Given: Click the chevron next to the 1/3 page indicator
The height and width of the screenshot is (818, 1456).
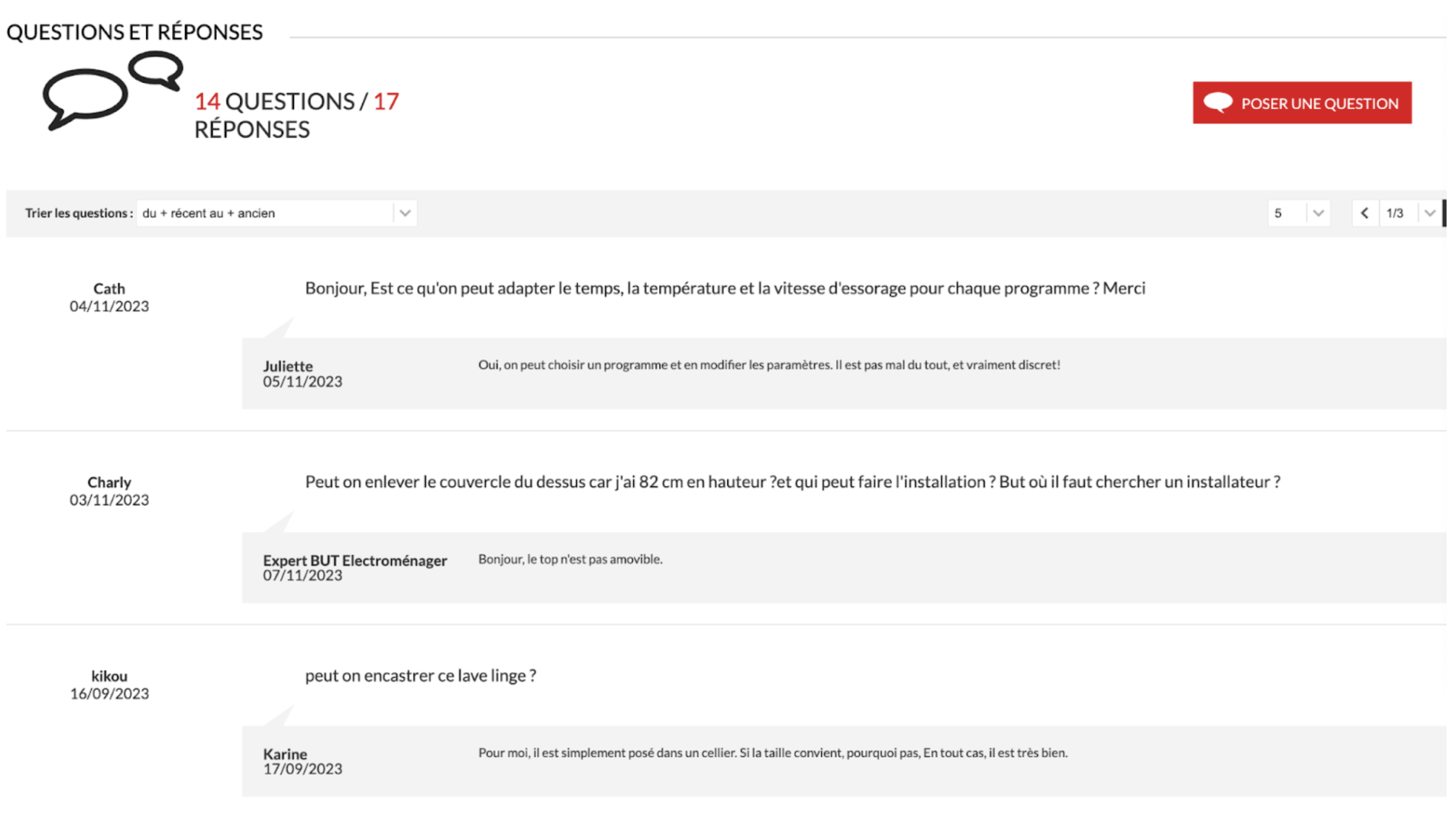Looking at the screenshot, I should 1429,212.
